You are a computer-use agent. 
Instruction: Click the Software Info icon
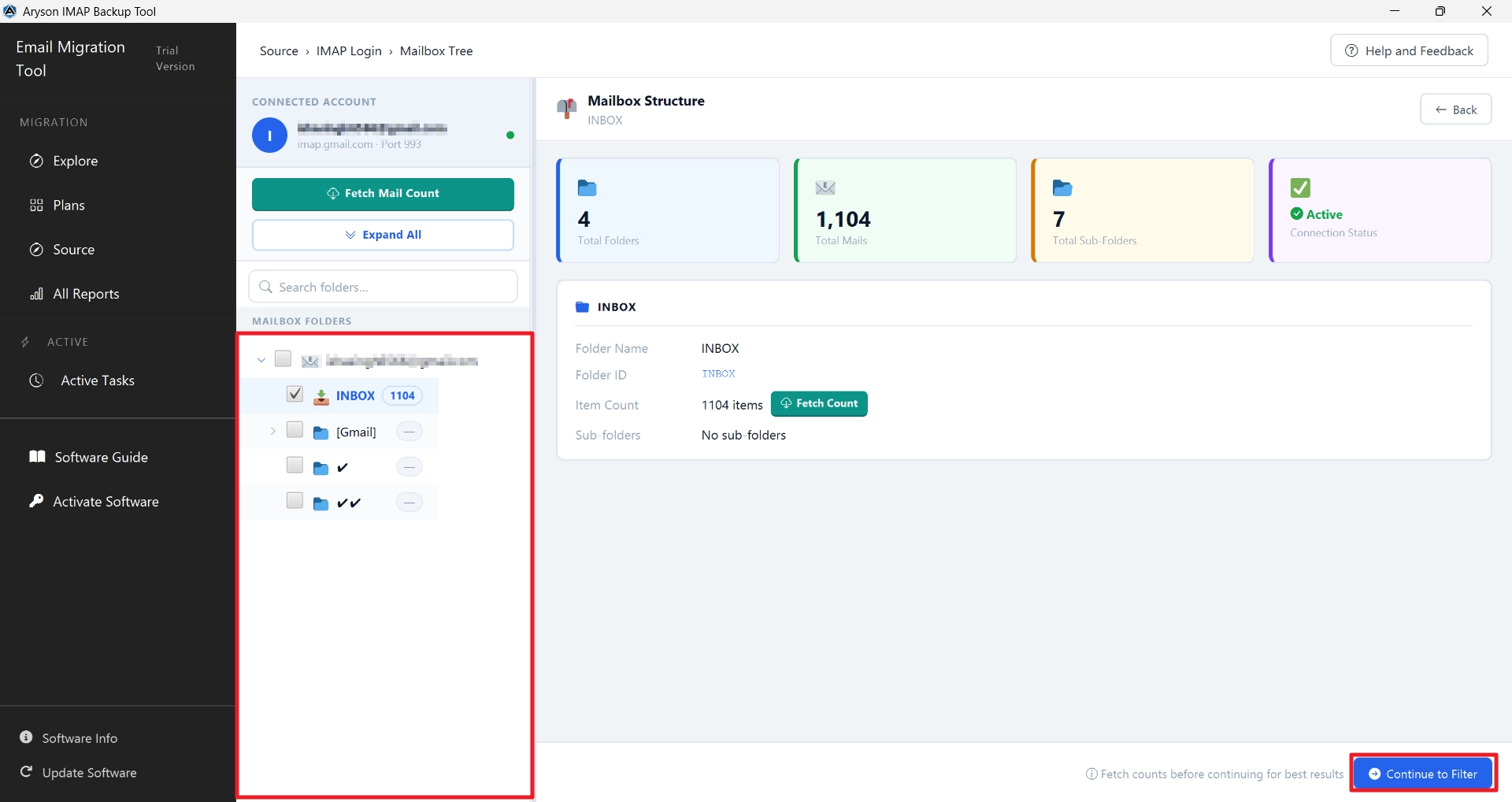tap(26, 737)
